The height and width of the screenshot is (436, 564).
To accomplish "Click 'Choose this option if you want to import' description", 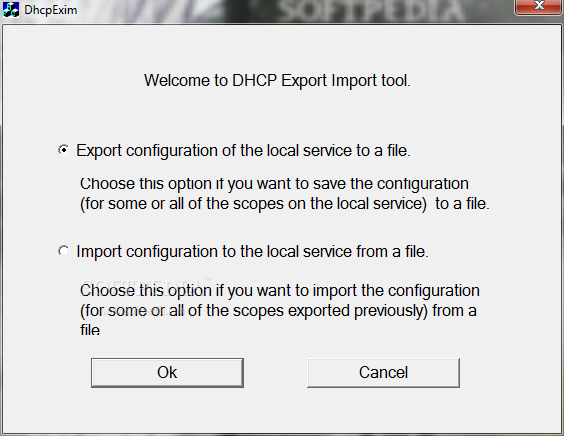I will pos(280,310).
